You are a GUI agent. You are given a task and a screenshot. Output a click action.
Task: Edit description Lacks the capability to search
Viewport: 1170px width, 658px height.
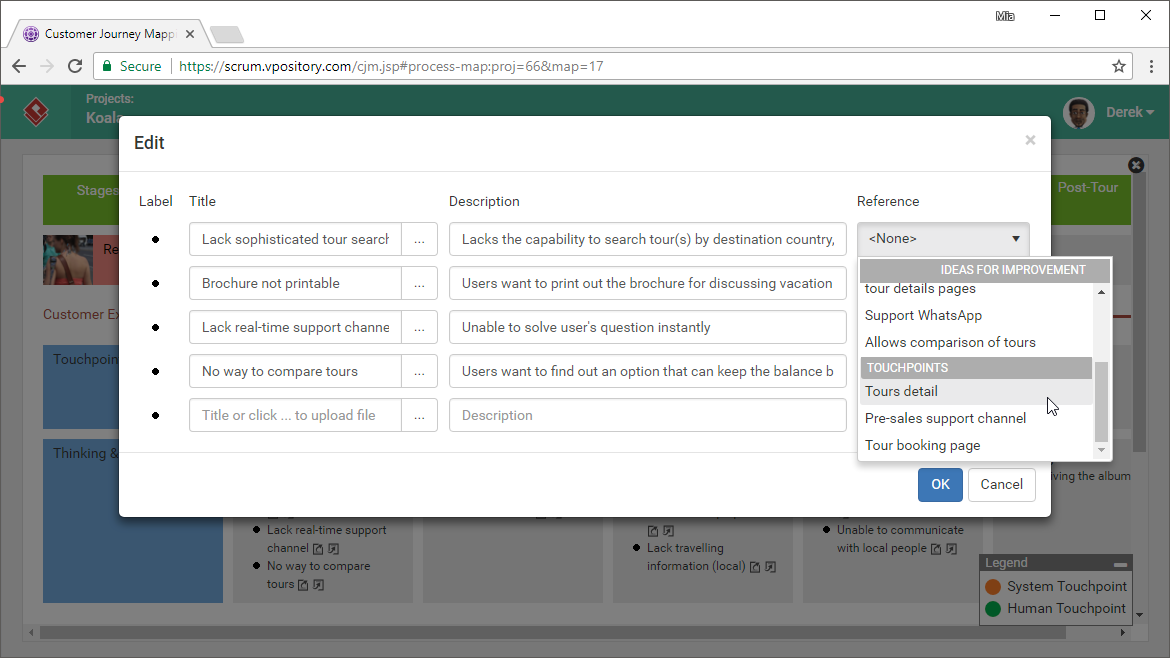point(648,239)
